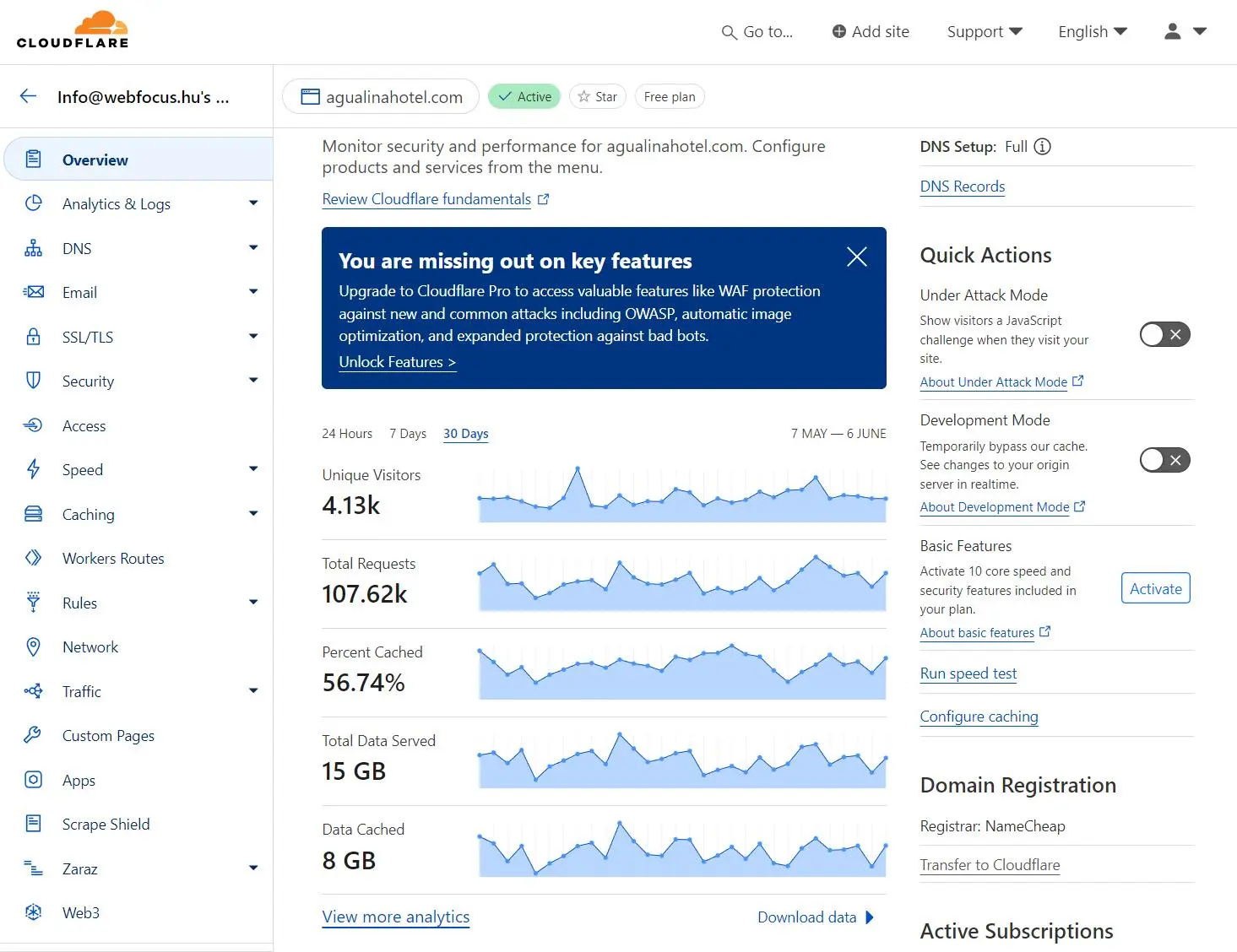Open the Overview menu item
This screenshot has width=1237, height=952.
[138, 160]
